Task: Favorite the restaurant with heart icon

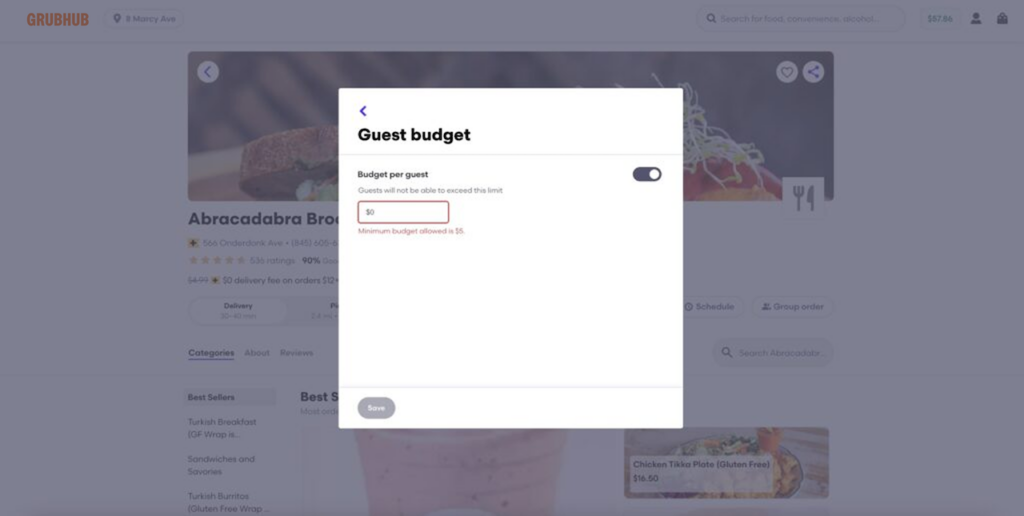Action: pos(787,72)
